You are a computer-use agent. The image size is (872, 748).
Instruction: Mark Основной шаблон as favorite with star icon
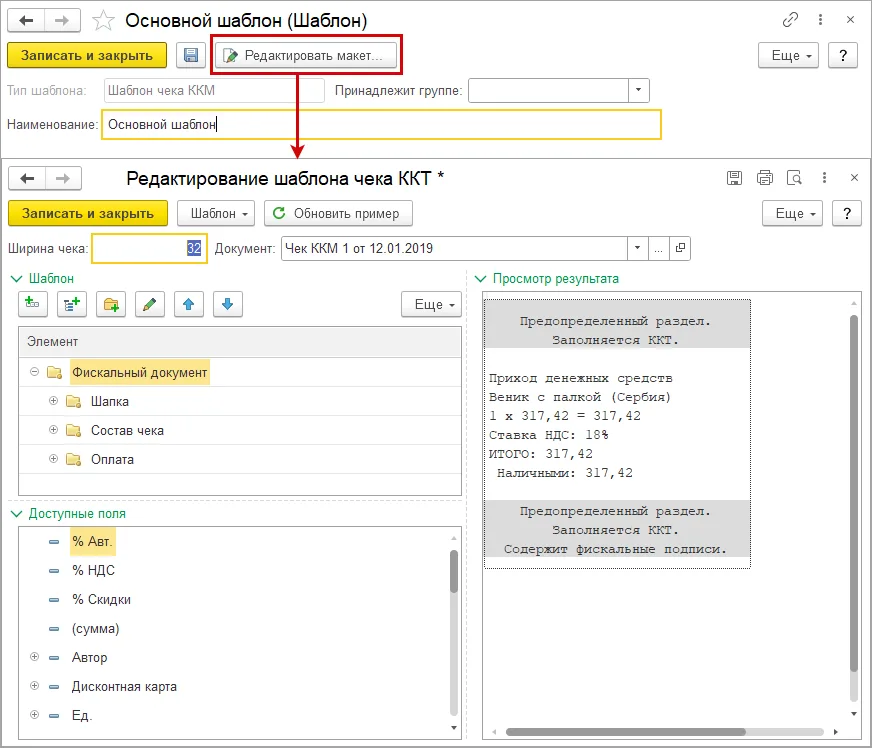103,21
